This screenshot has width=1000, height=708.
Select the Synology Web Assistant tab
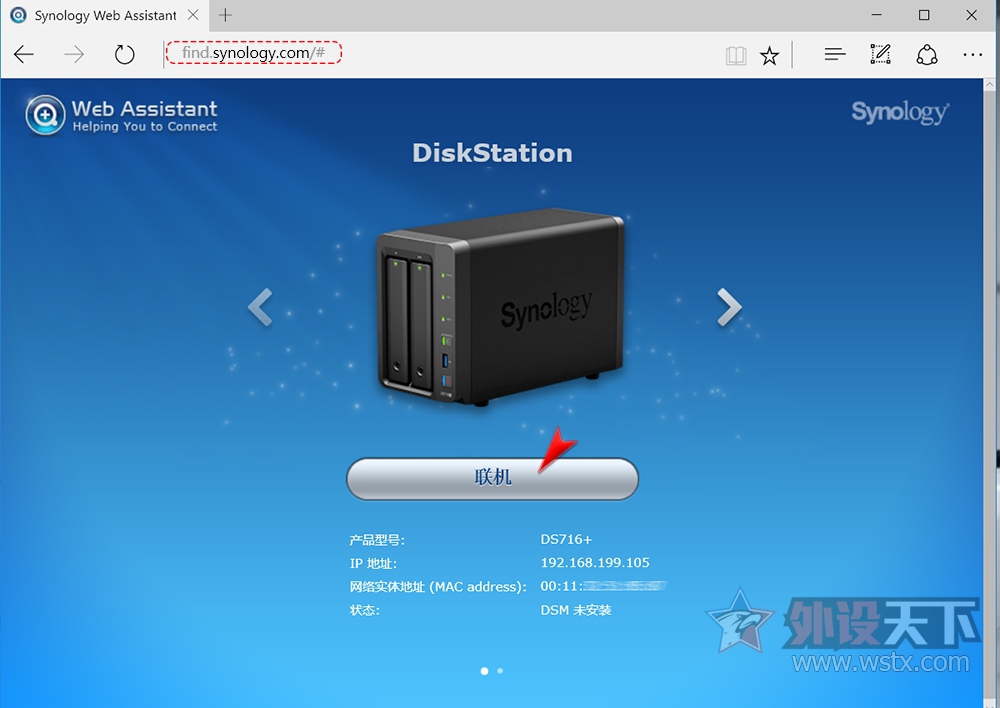105,15
